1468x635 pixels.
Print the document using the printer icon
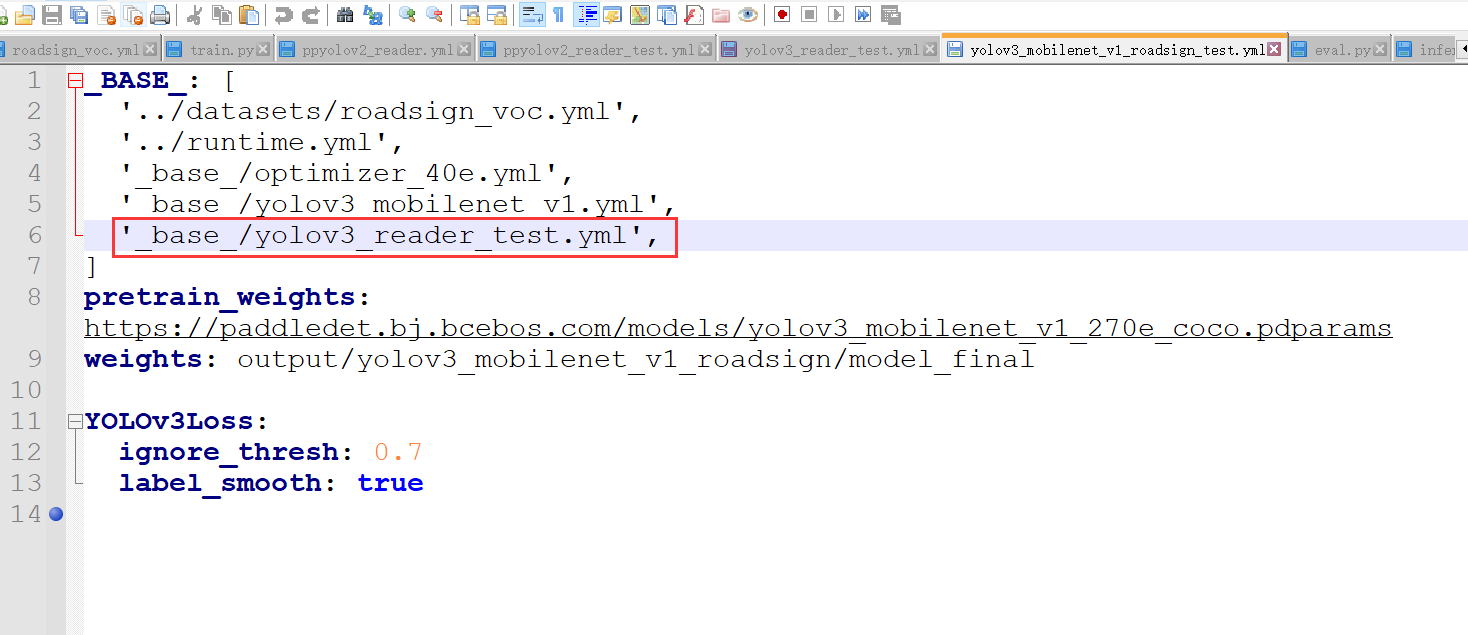pos(160,15)
